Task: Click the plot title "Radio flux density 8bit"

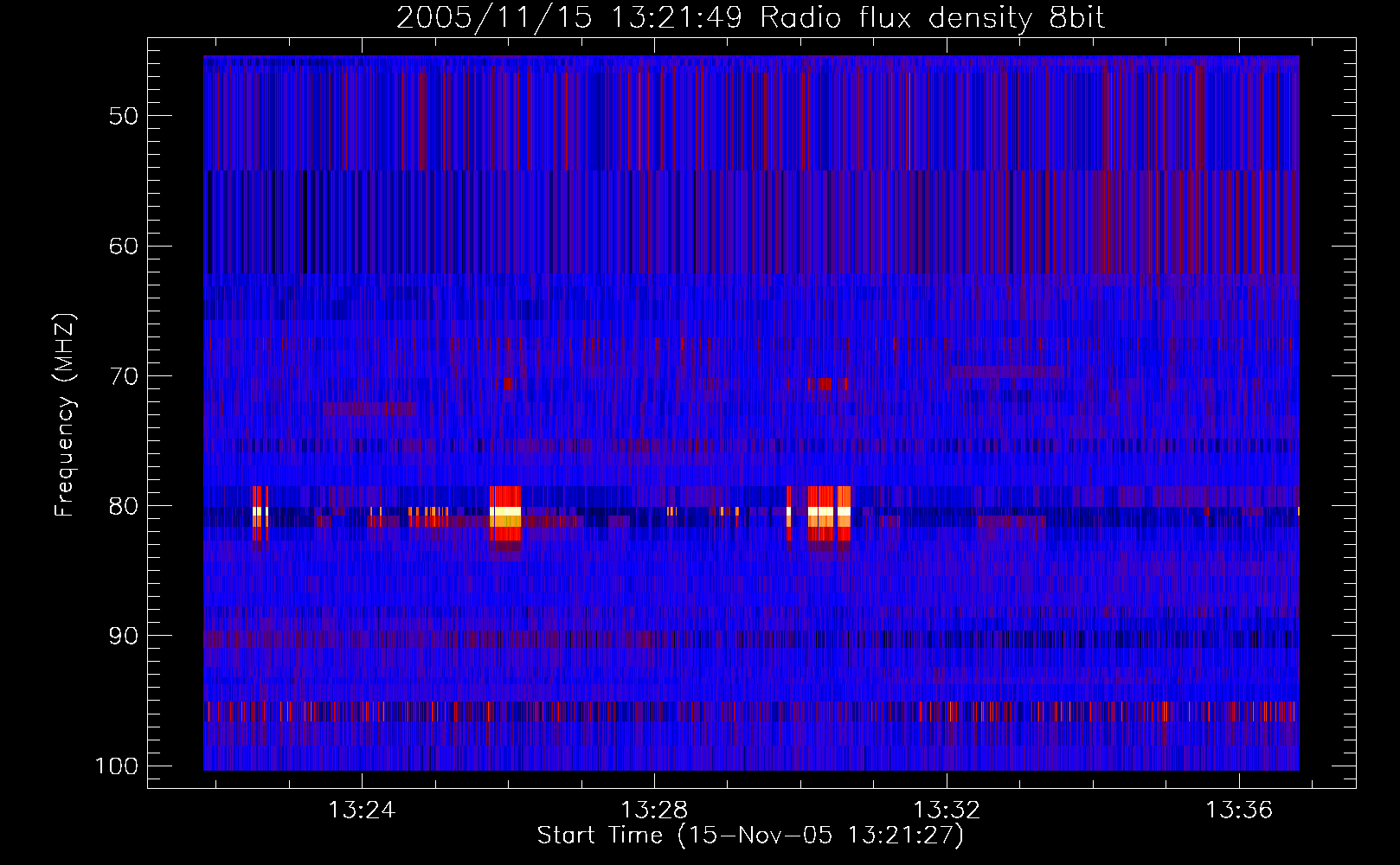Action: coord(933,17)
